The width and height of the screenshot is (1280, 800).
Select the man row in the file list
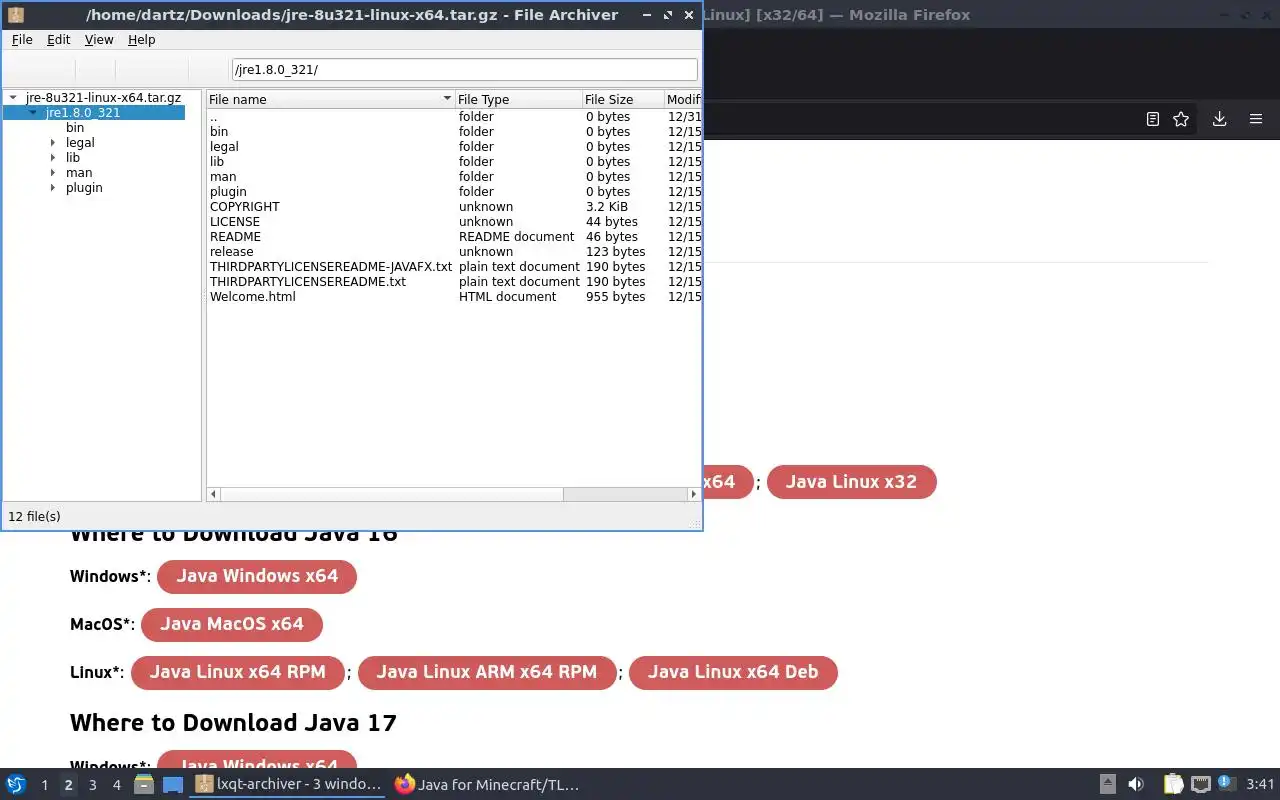pos(454,176)
